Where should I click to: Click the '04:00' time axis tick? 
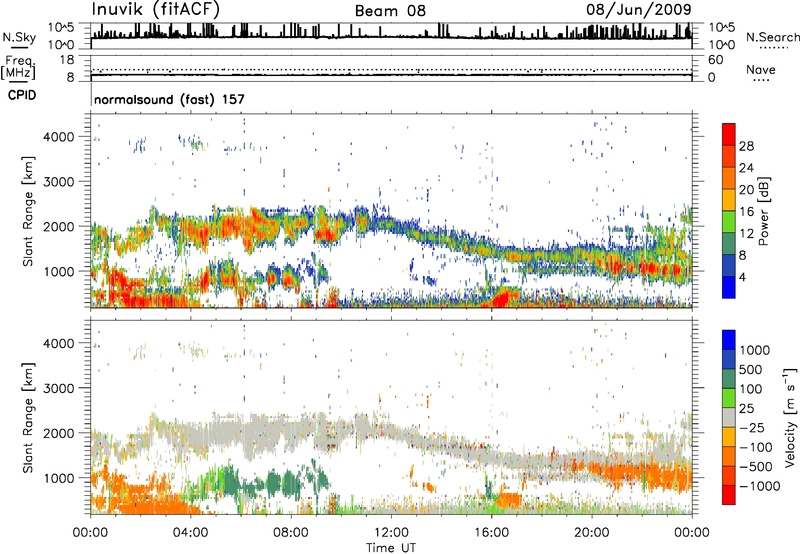[190, 533]
